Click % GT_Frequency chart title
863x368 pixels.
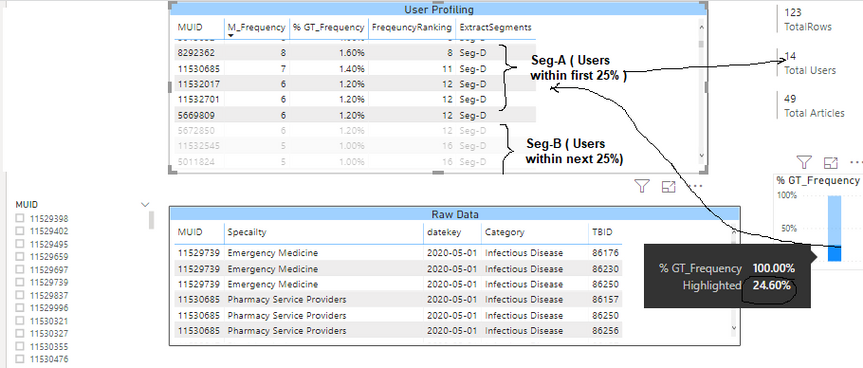818,180
